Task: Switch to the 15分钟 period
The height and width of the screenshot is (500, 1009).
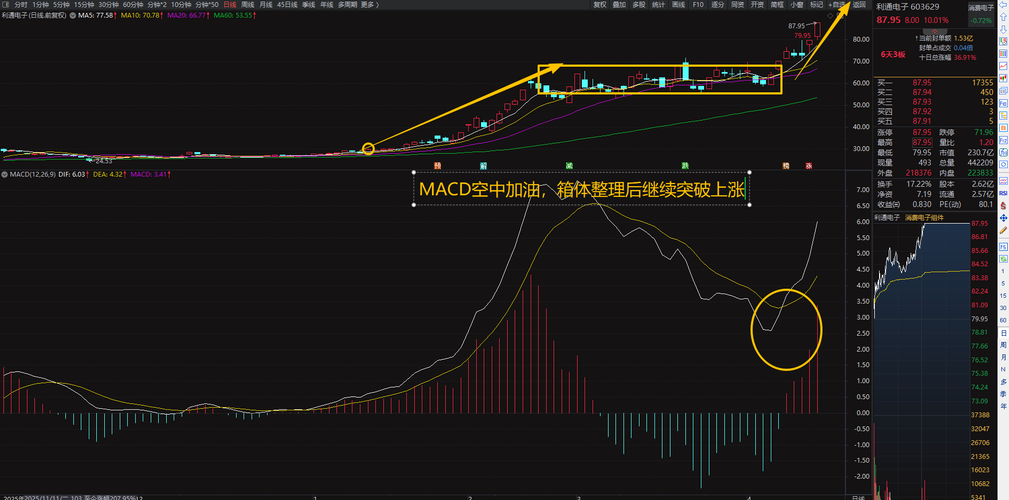Action: [84, 5]
